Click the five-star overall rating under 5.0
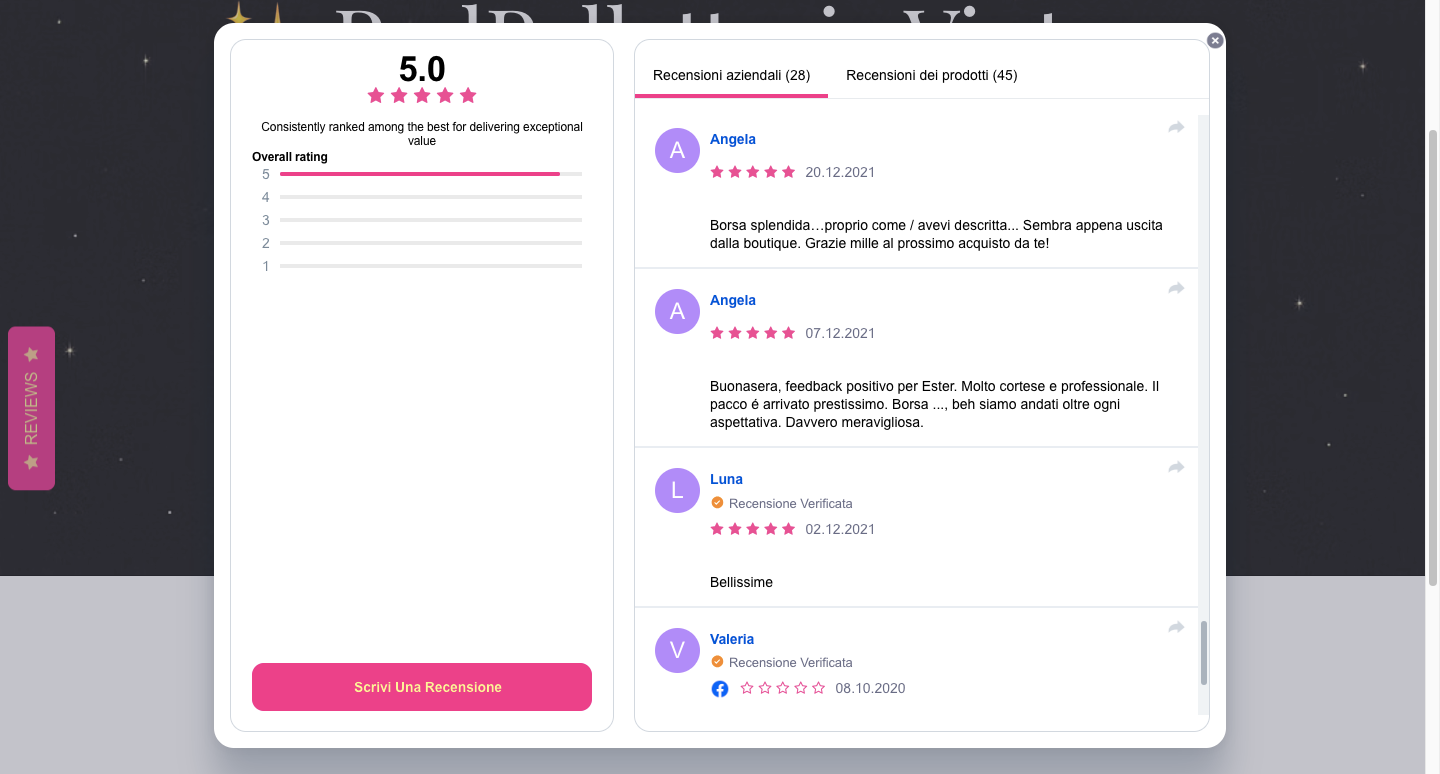Image resolution: width=1440 pixels, height=774 pixels. [x=422, y=95]
